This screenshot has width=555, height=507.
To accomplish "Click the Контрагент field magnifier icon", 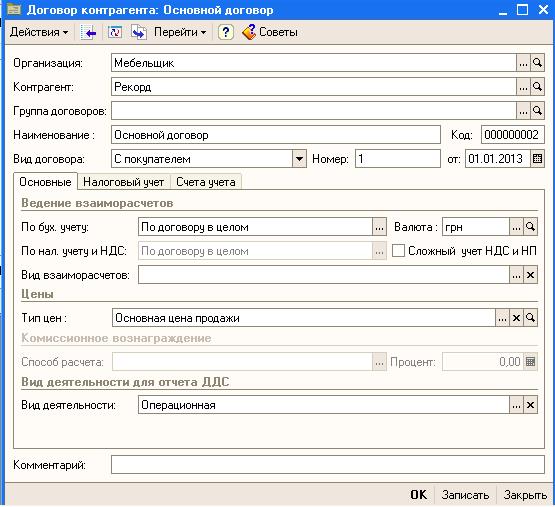I will [x=537, y=87].
